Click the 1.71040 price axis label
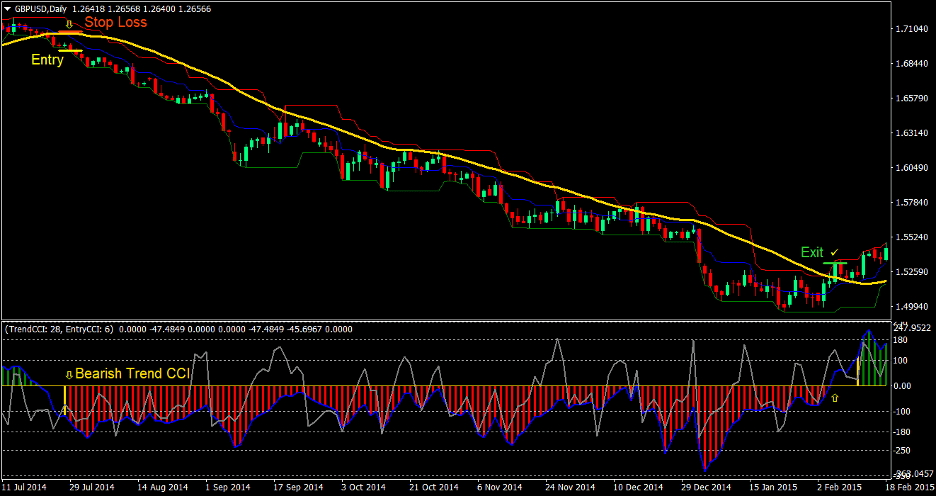936x496 pixels. click(x=913, y=29)
